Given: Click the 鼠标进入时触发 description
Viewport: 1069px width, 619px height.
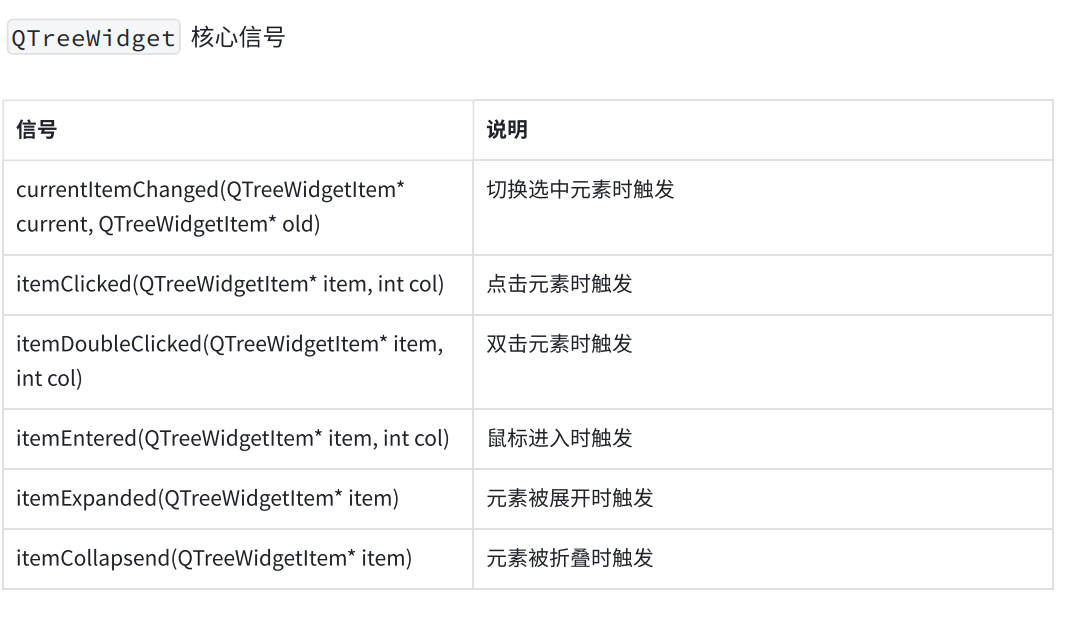Looking at the screenshot, I should click(x=559, y=438).
